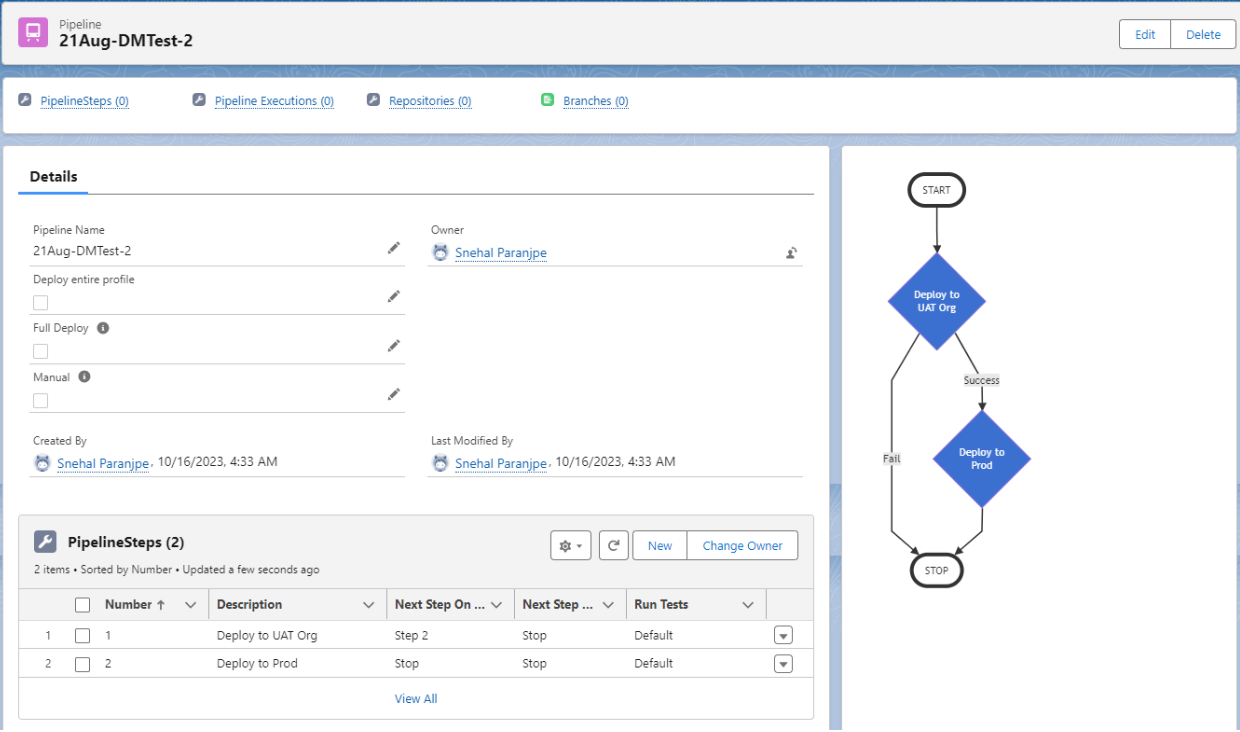Open Branches (0) related link
Viewport: 1240px width, 732px height.
[x=596, y=101]
